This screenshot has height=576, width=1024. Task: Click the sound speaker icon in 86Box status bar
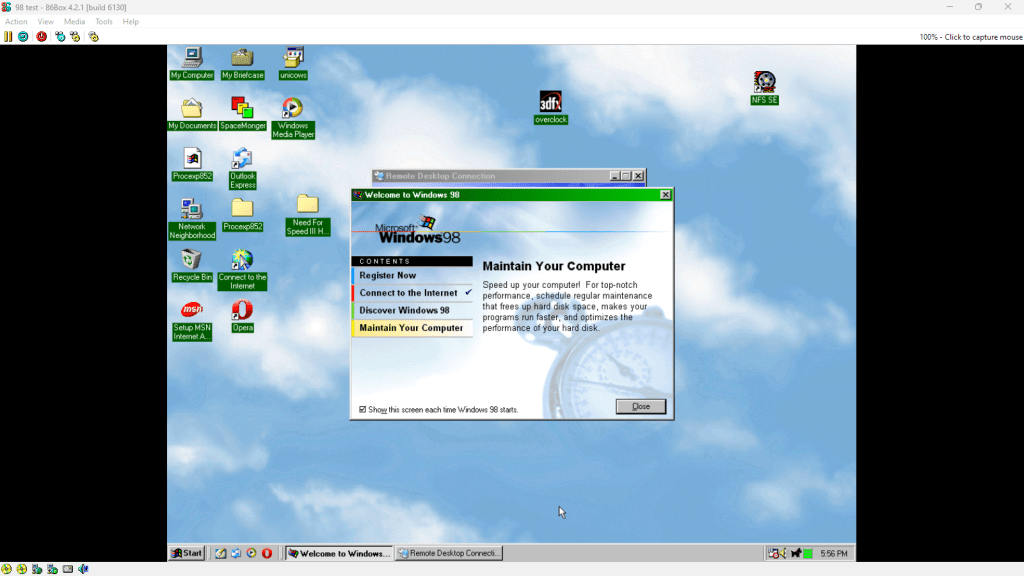pos(83,569)
